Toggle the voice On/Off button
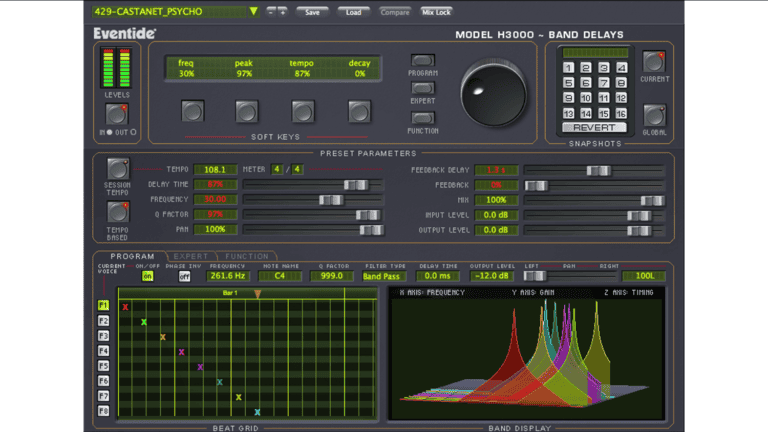 click(x=147, y=276)
